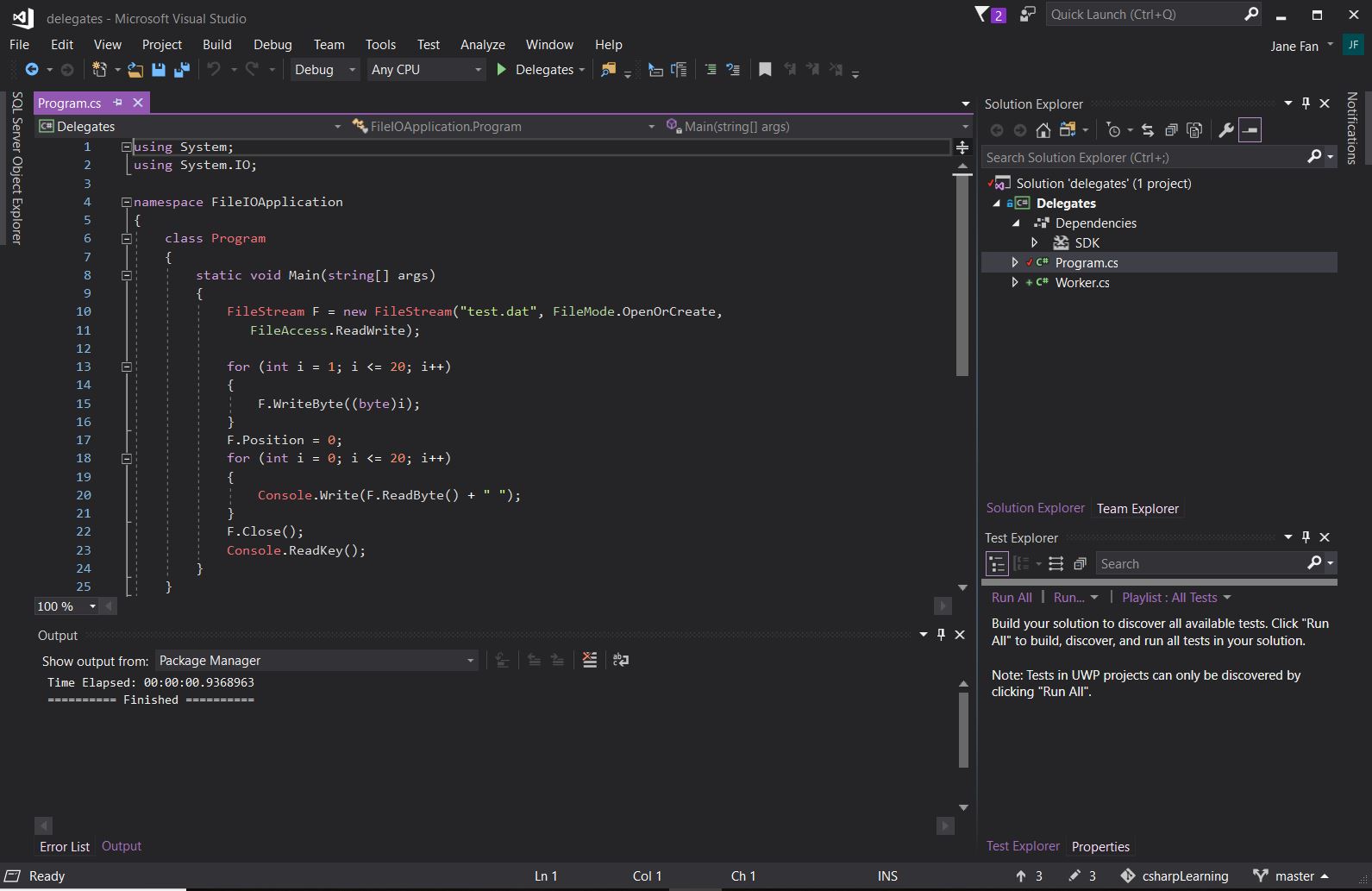Open the notifications flag icon with badge 2
The width and height of the screenshot is (1372, 891).
click(989, 14)
